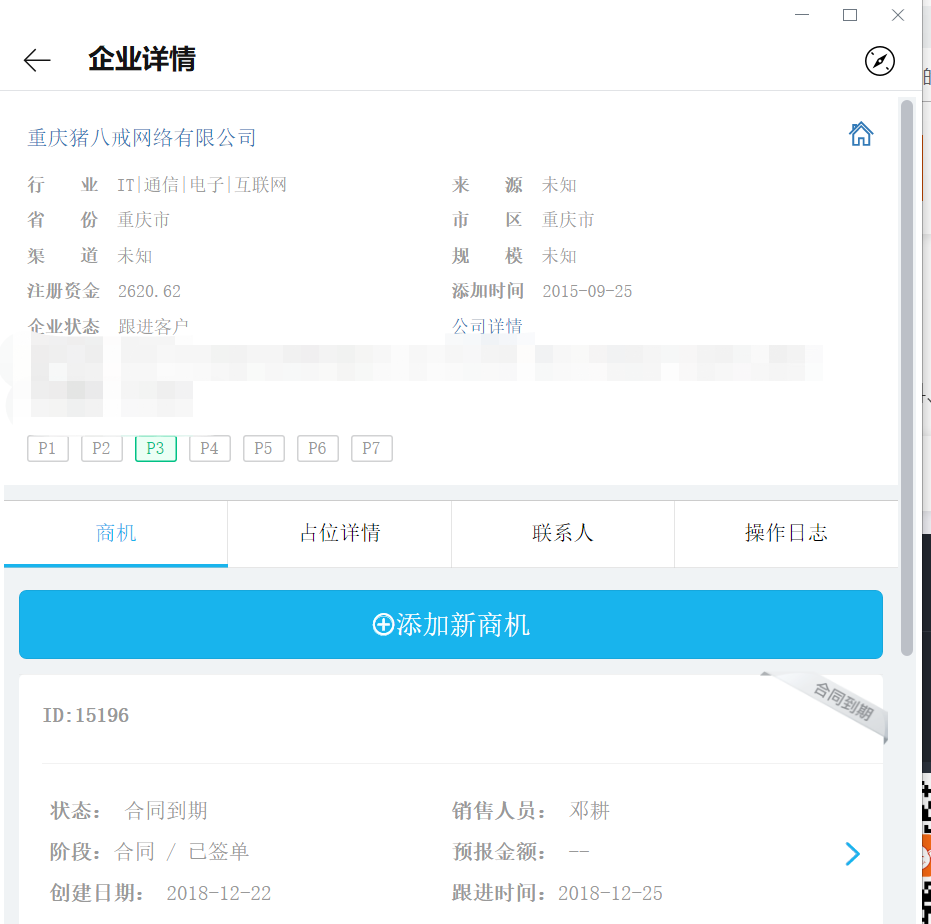The image size is (931, 924).
Task: Click the blue home icon
Action: coord(860,134)
